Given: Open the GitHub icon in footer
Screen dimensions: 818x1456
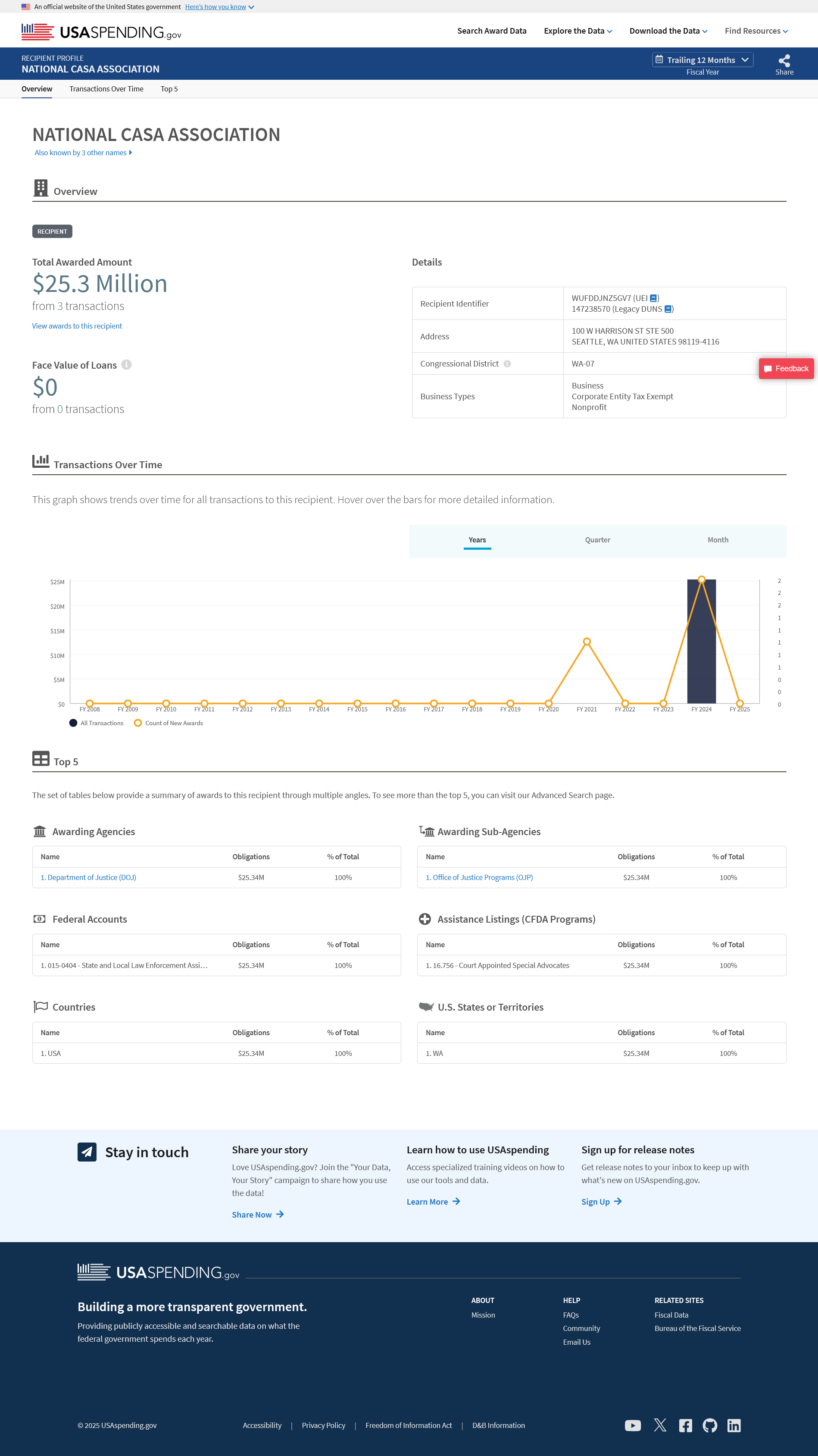Looking at the screenshot, I should coord(709,1425).
